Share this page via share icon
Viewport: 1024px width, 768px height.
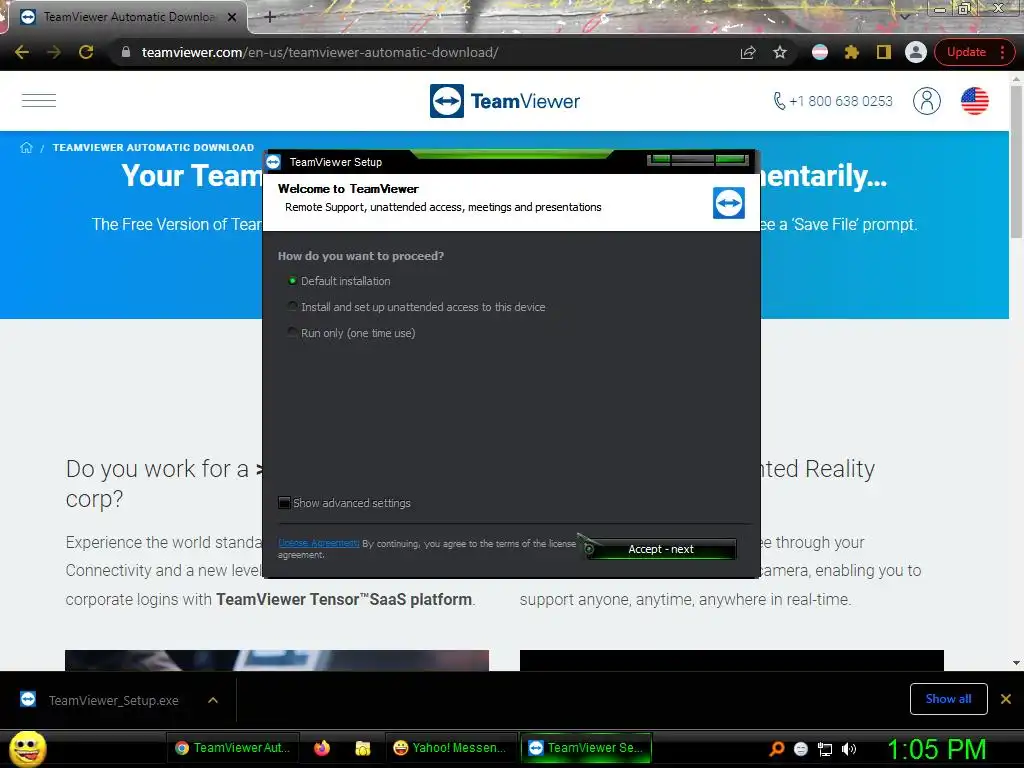click(x=748, y=52)
